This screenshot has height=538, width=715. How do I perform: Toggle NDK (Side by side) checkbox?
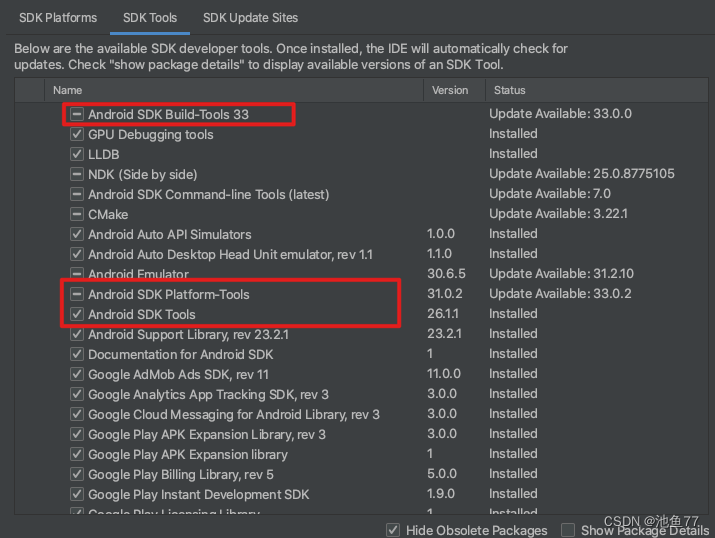[77, 174]
